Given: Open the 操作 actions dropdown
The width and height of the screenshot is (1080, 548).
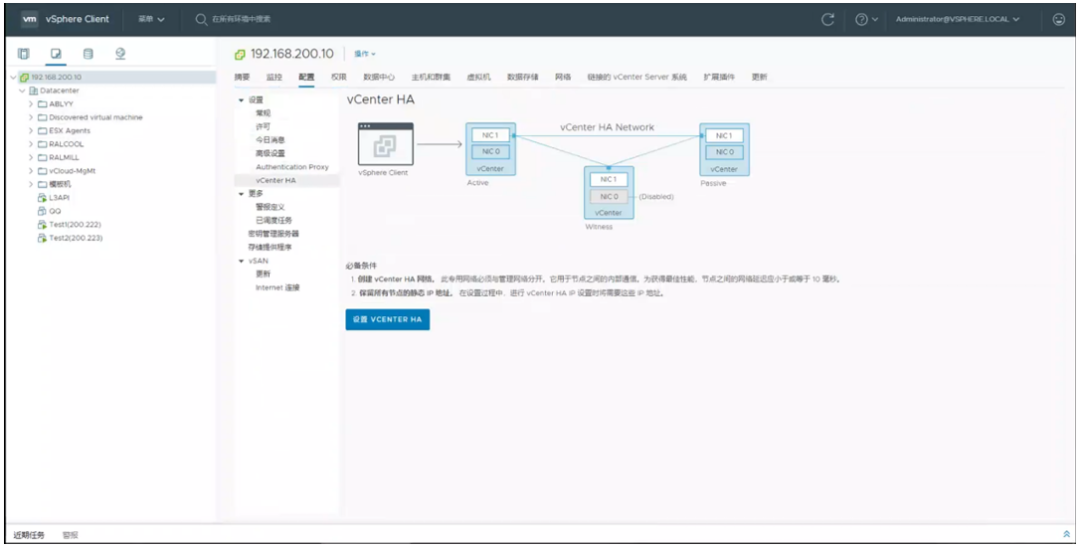Looking at the screenshot, I should 365,54.
